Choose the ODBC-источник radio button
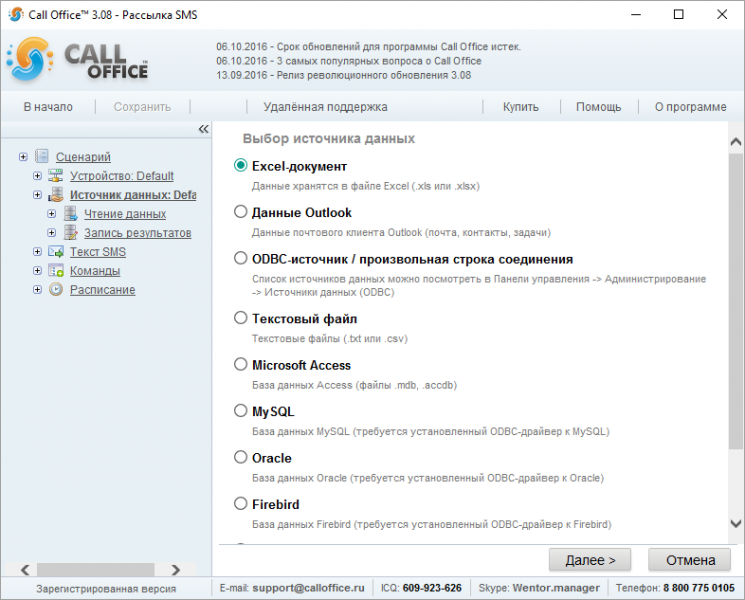 click(x=240, y=258)
